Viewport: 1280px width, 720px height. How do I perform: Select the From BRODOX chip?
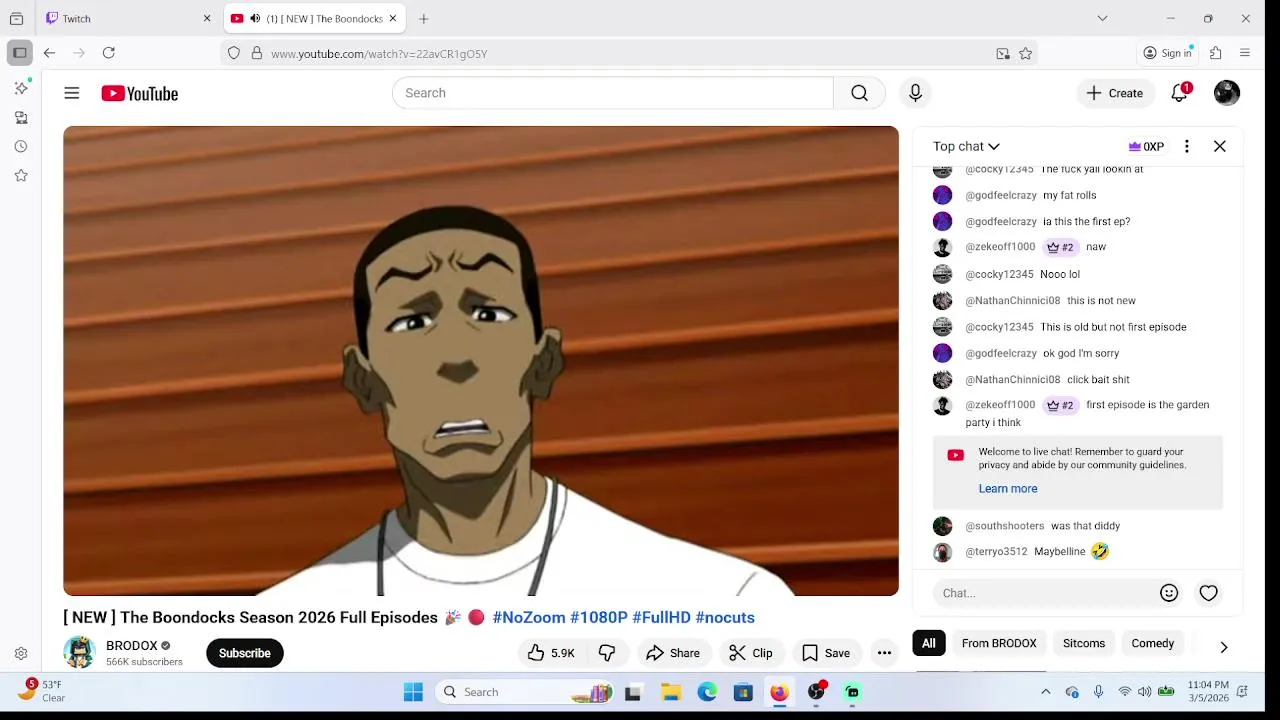pos(999,643)
